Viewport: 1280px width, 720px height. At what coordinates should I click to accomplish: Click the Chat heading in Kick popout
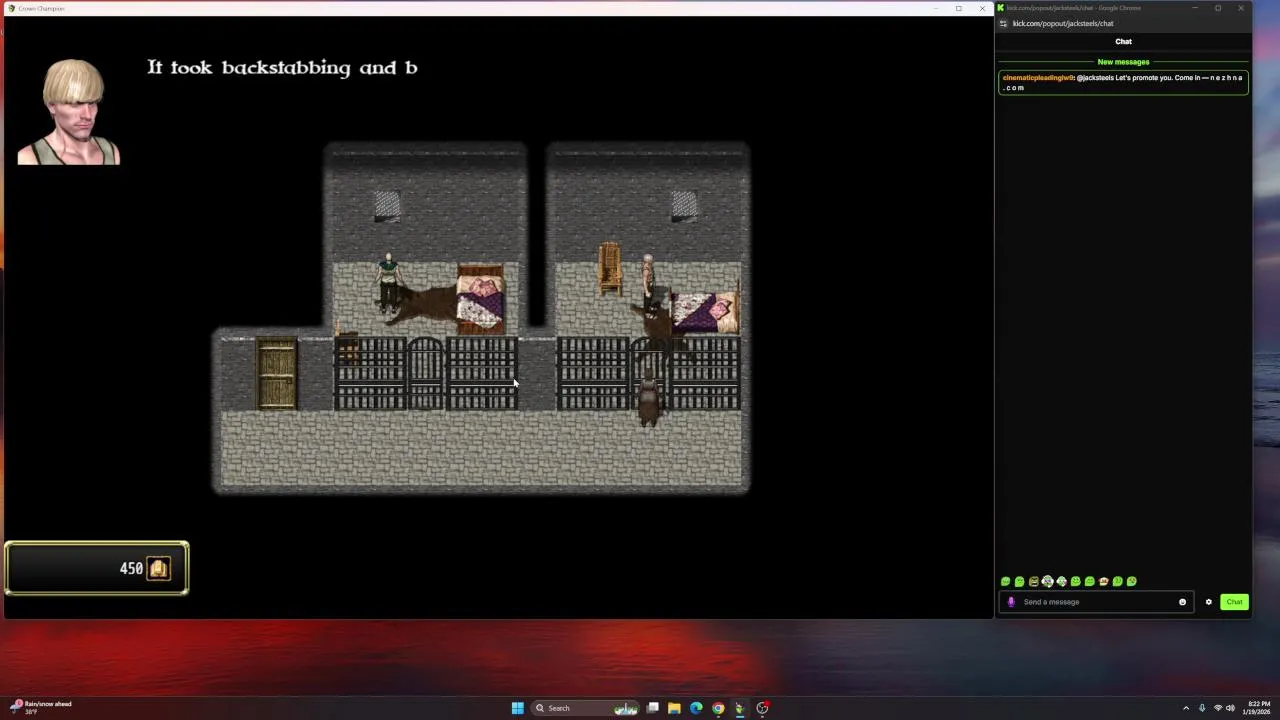[x=1123, y=42]
